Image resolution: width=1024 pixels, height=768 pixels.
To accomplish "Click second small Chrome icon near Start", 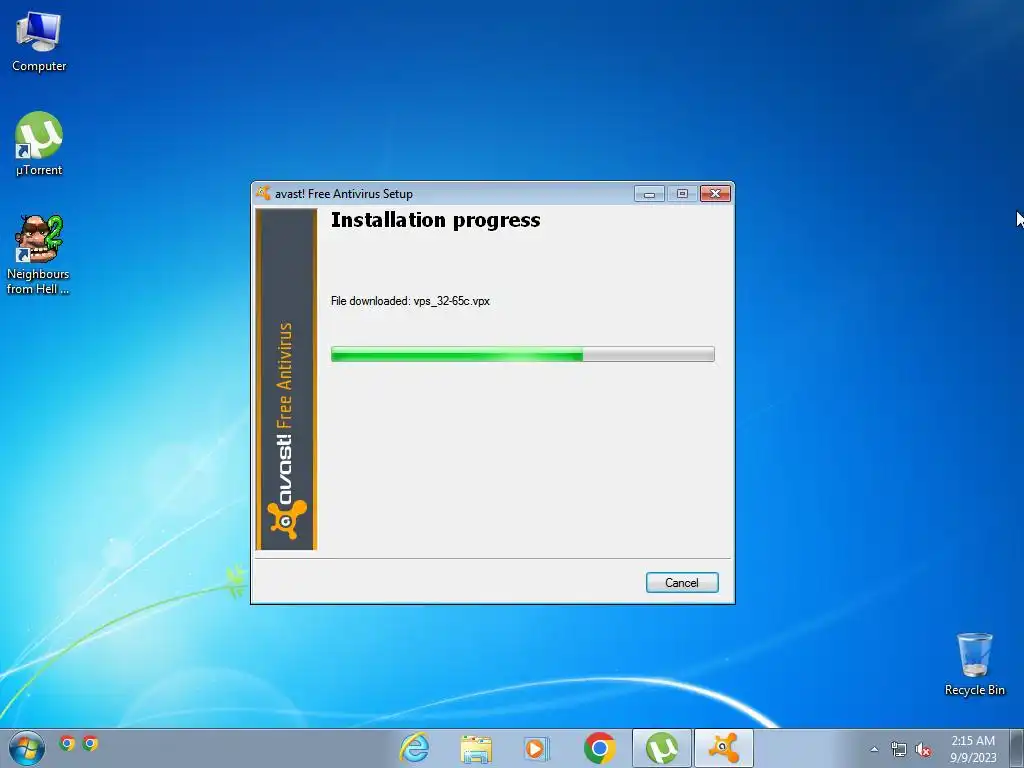I will (90, 743).
